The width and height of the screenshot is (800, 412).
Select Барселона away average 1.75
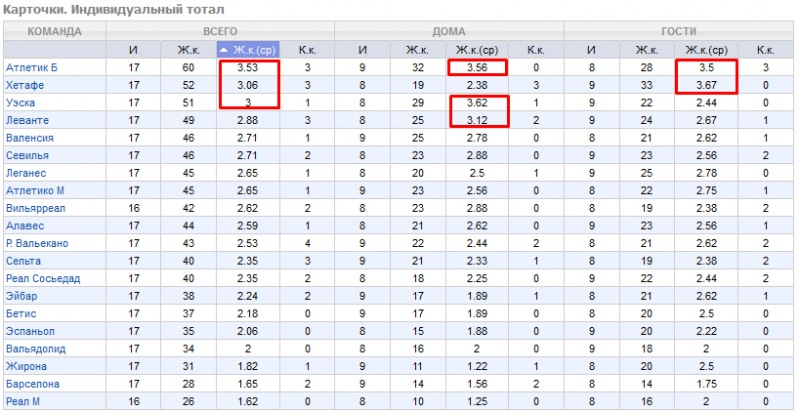(706, 384)
